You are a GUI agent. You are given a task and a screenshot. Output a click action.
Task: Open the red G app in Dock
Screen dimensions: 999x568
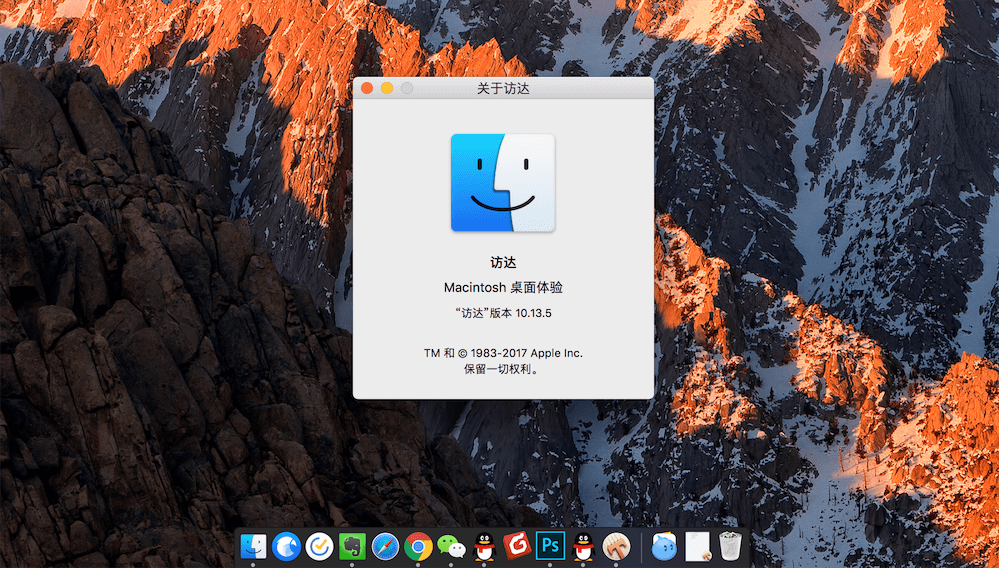[x=517, y=546]
